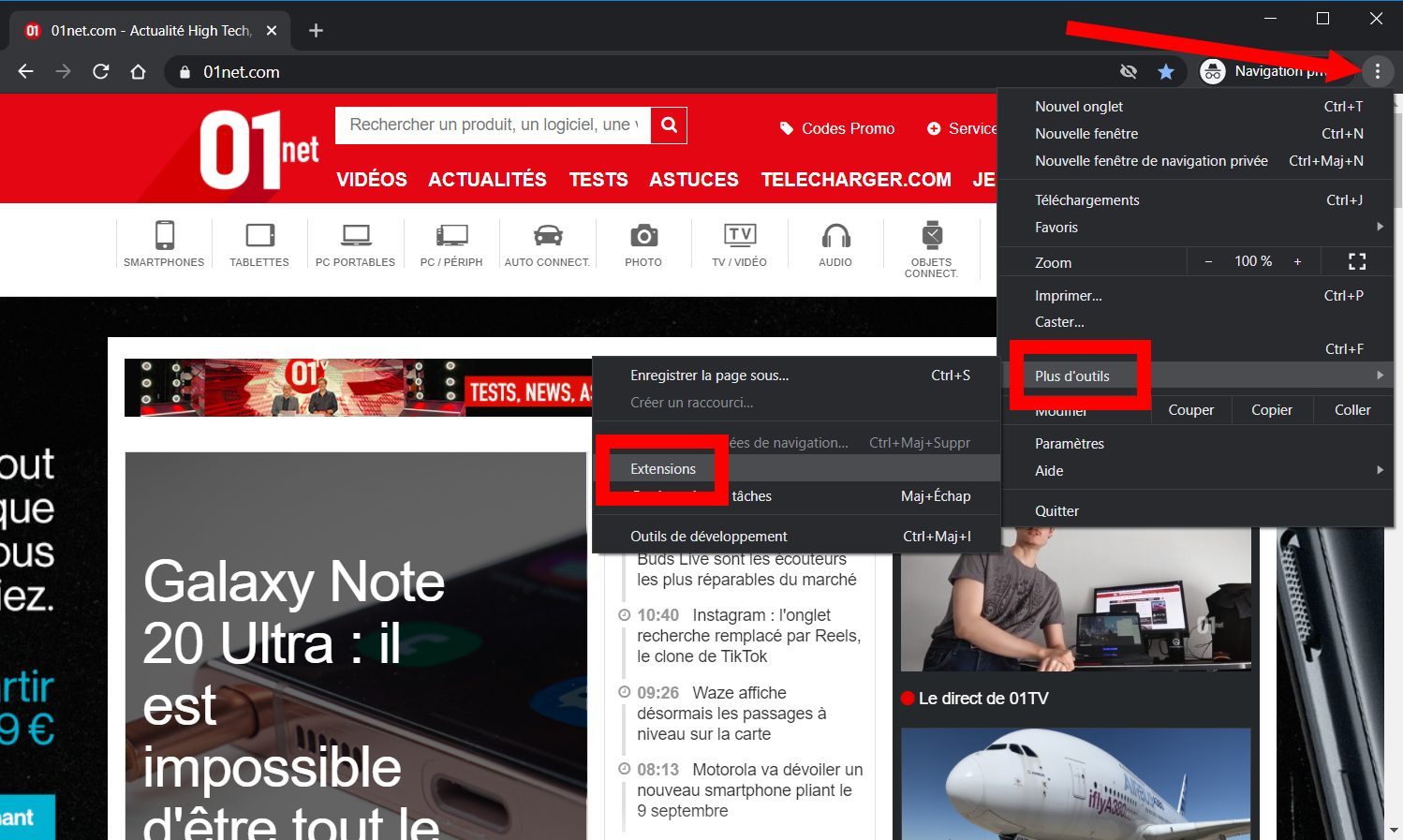Click the Airbus plane video thumbnail
1403x840 pixels.
tap(1075, 784)
